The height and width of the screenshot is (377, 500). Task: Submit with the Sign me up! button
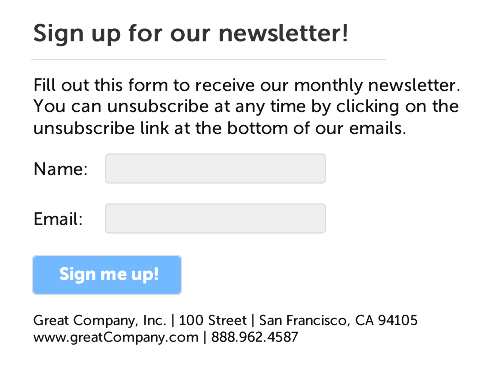(107, 275)
